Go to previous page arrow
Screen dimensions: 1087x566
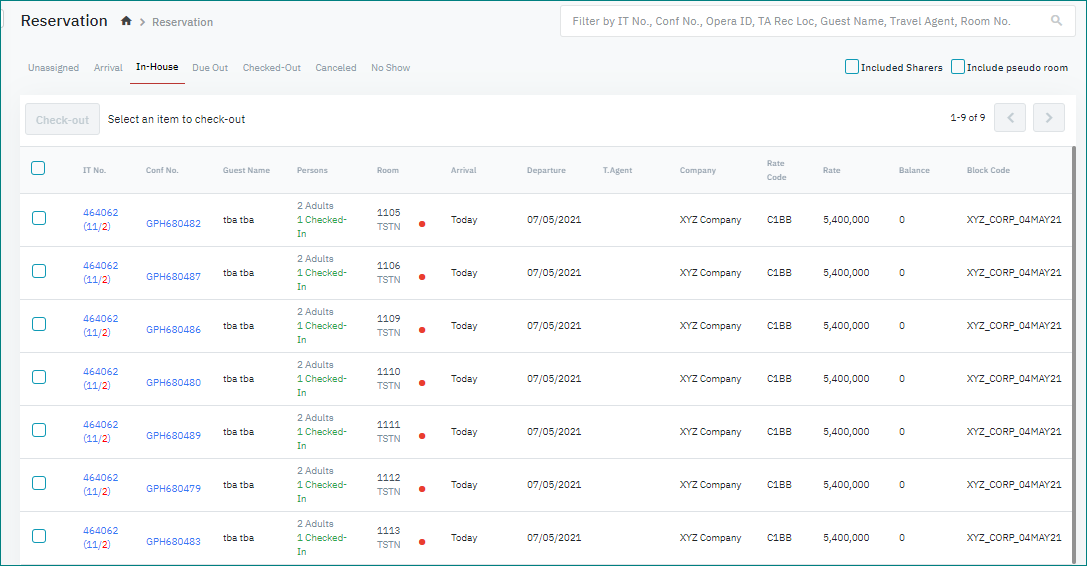1010,118
